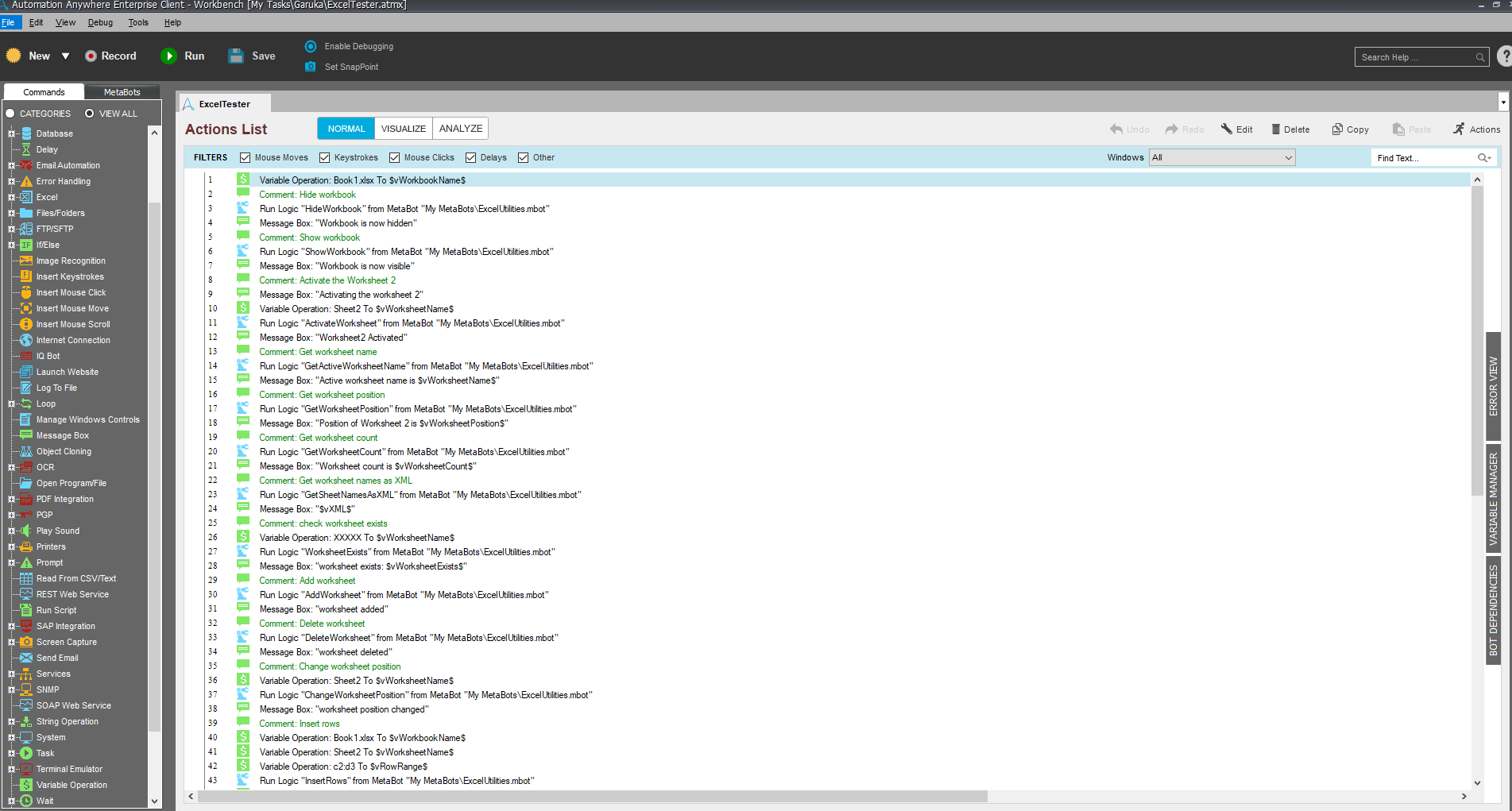This screenshot has width=1512, height=811.
Task: Click the Play Sound speaker icon
Action: point(26,531)
